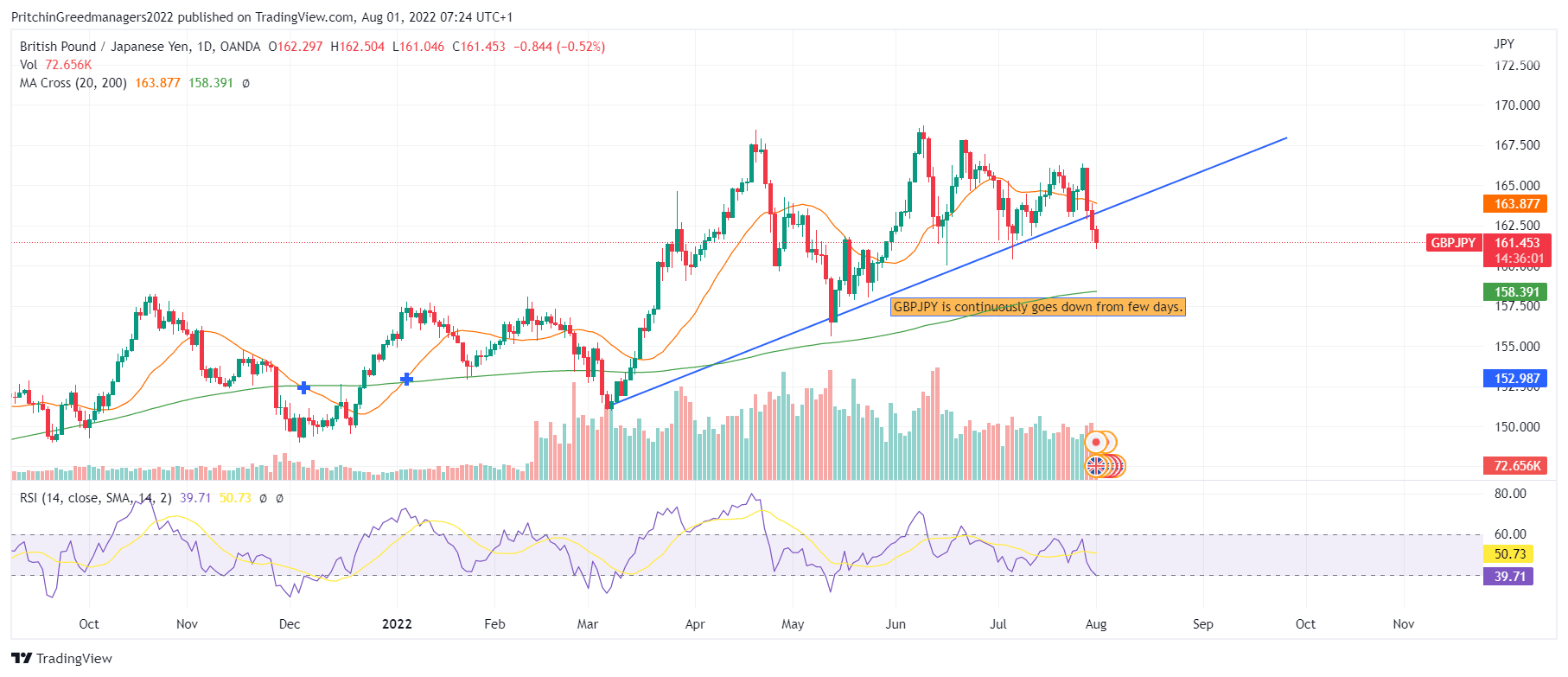1568x677 pixels.
Task: Click the ø symbol beside MA Cross values
Action: pyautogui.click(x=245, y=83)
